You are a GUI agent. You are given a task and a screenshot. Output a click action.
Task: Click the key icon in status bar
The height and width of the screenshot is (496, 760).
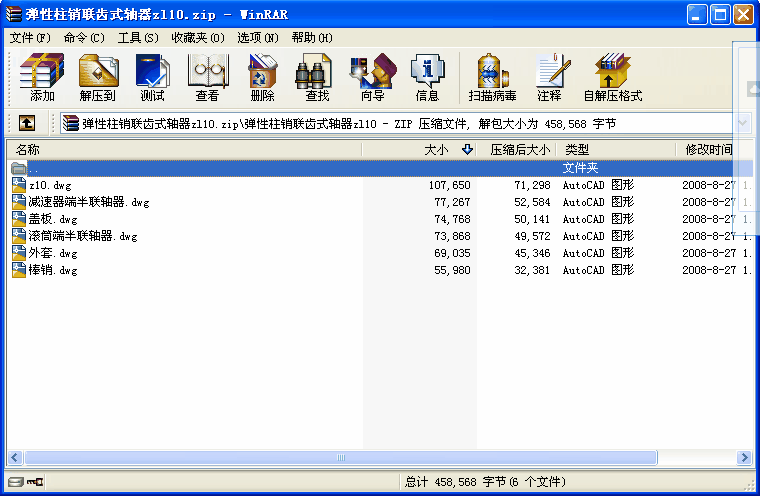pos(35,482)
